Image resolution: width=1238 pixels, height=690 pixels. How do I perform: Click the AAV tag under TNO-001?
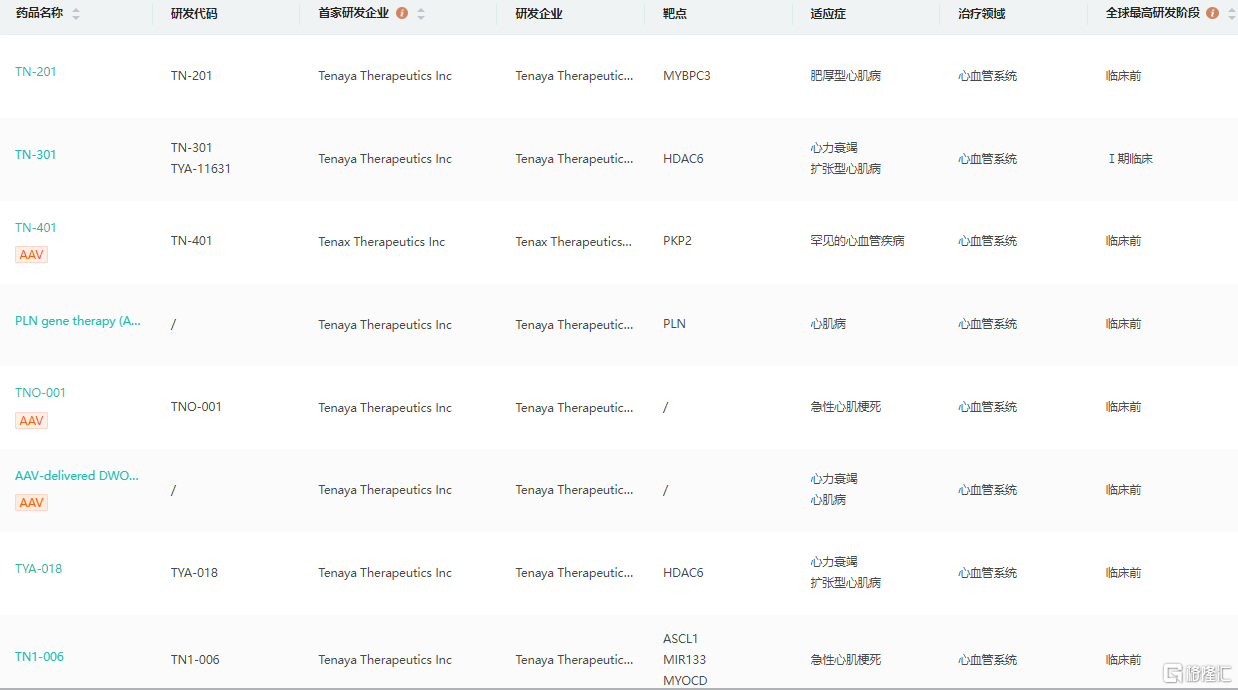[x=32, y=421]
